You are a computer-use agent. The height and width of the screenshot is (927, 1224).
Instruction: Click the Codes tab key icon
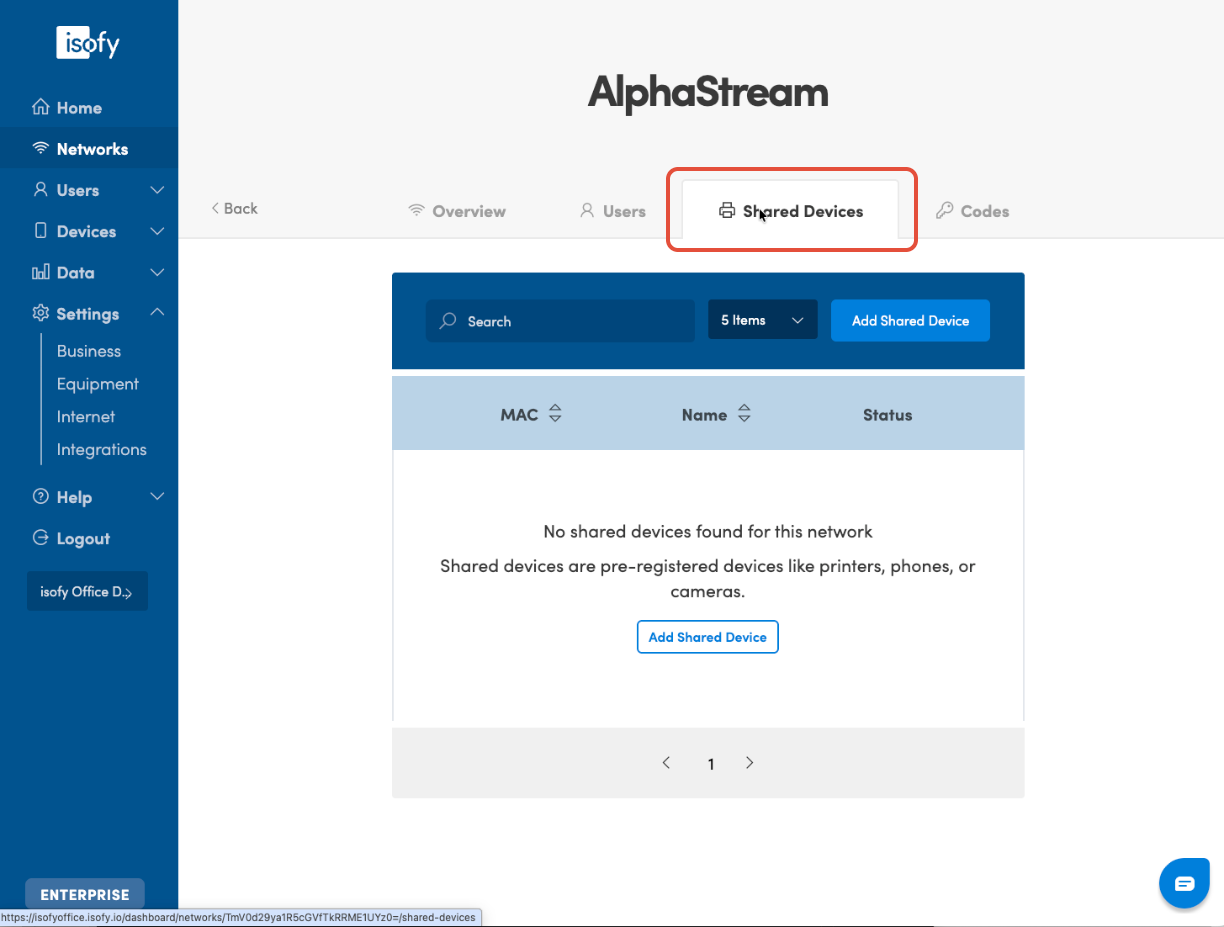(944, 210)
